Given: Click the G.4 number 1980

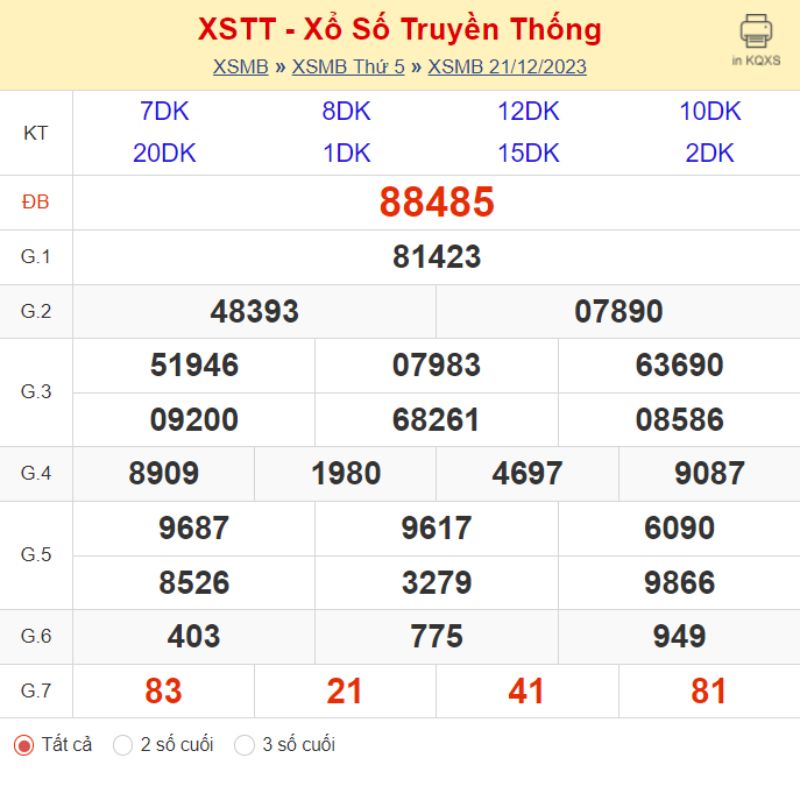Looking at the screenshot, I should click(x=346, y=473).
